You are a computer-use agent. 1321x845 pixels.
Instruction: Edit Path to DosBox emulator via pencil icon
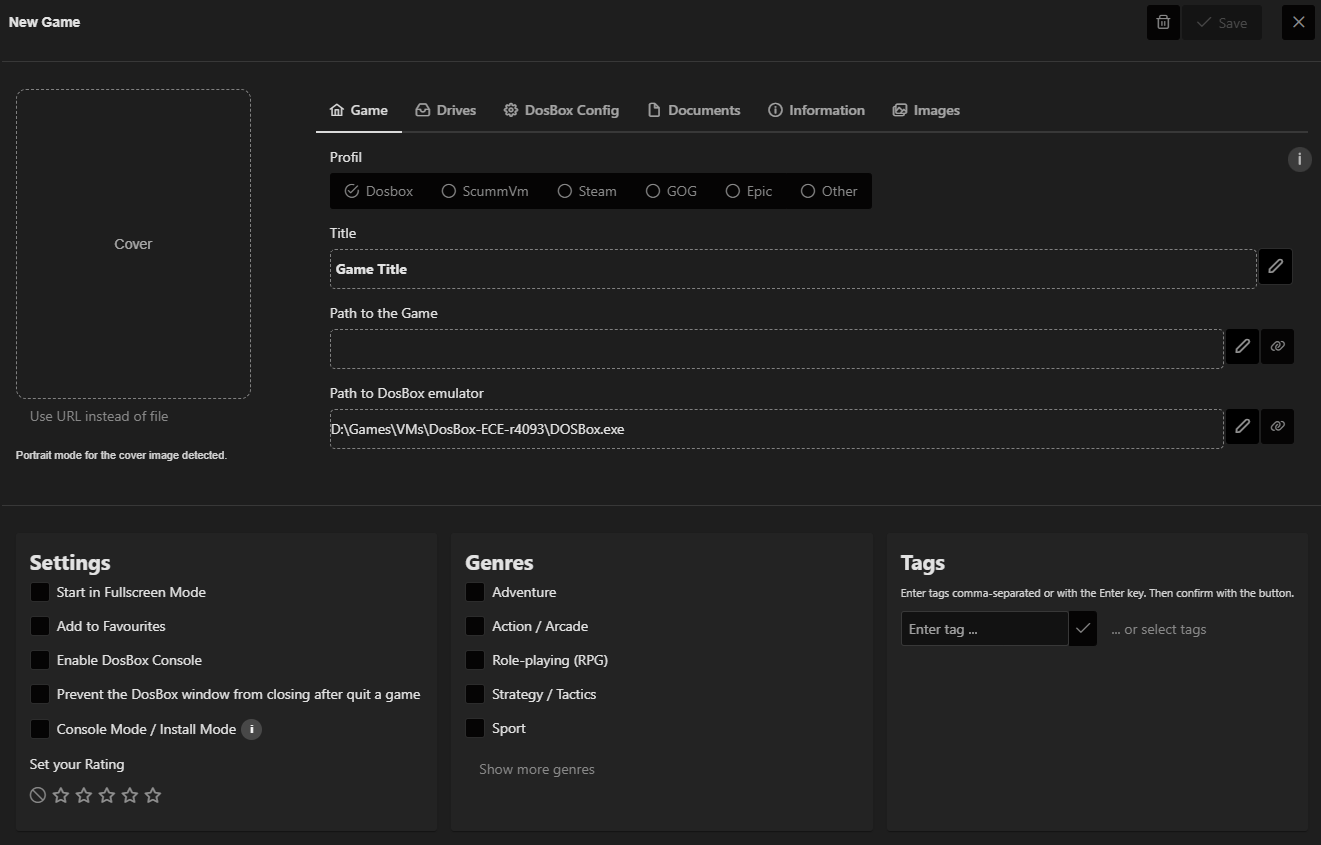(x=1242, y=426)
